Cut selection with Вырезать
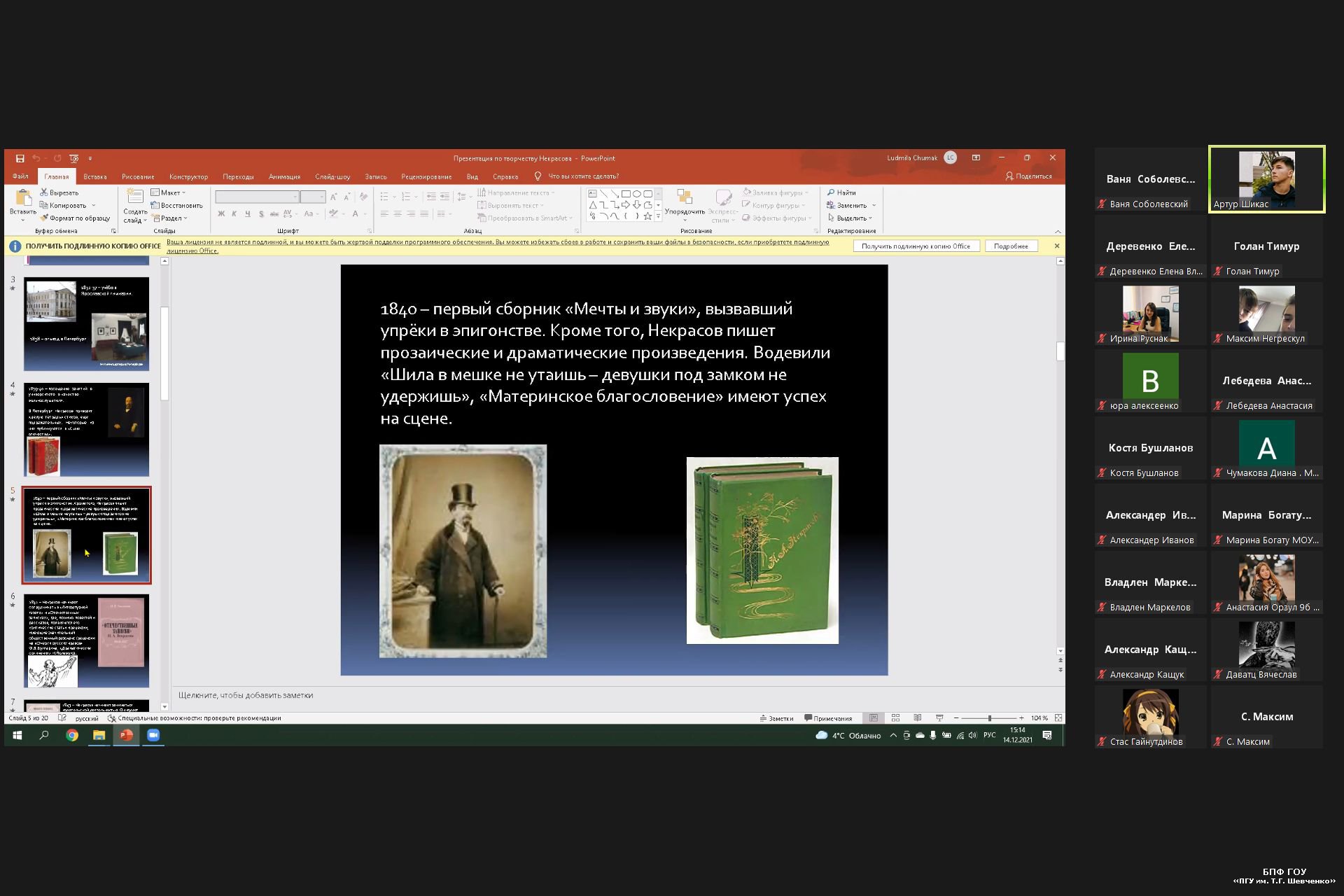This screenshot has width=1344, height=896. (x=59, y=192)
